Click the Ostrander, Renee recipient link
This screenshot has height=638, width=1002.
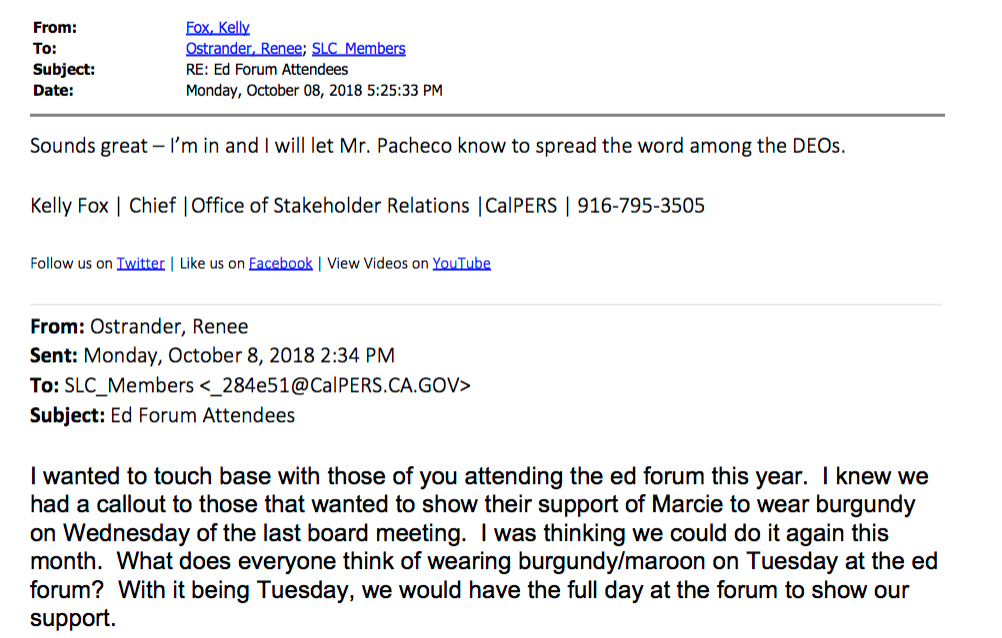pyautogui.click(x=243, y=49)
